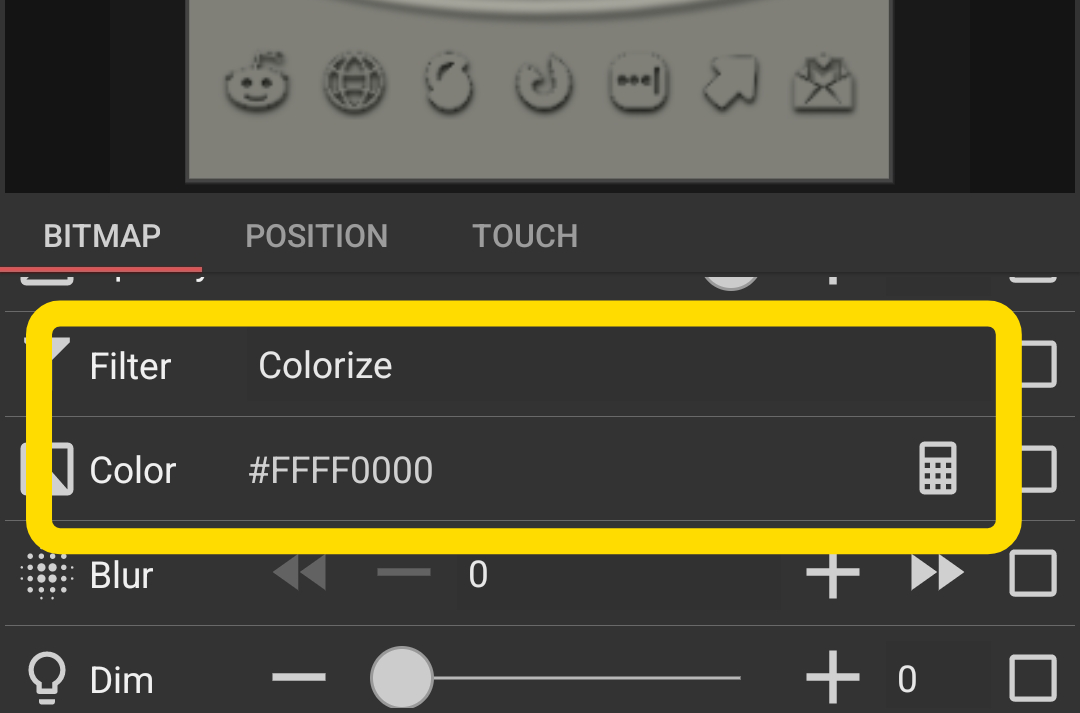Click the Dim slider handle
The height and width of the screenshot is (713, 1080).
[x=402, y=678]
